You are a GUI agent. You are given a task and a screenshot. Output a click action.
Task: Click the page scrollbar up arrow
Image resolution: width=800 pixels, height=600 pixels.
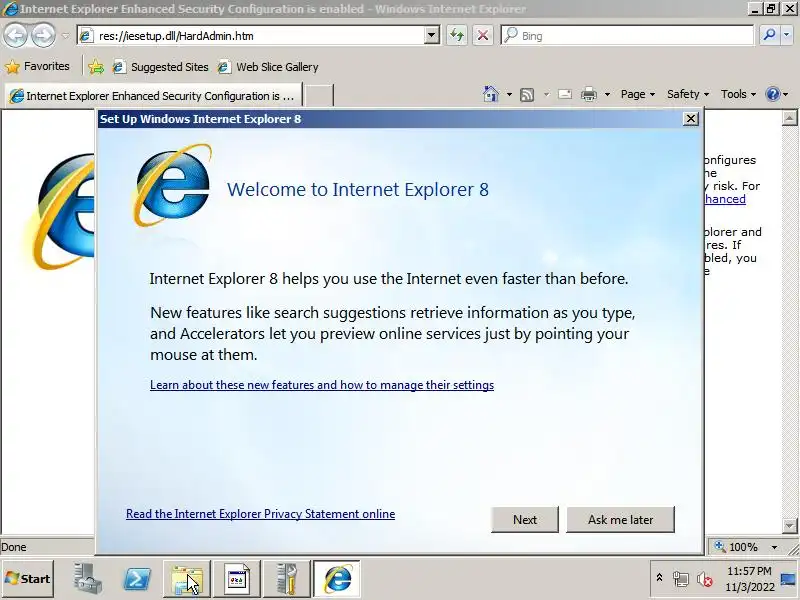click(789, 118)
